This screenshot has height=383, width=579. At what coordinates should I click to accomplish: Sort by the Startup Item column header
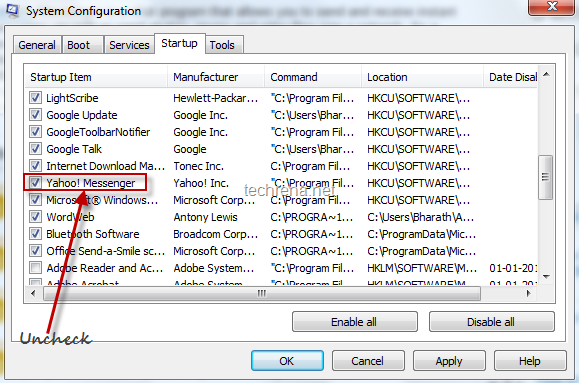click(96, 77)
